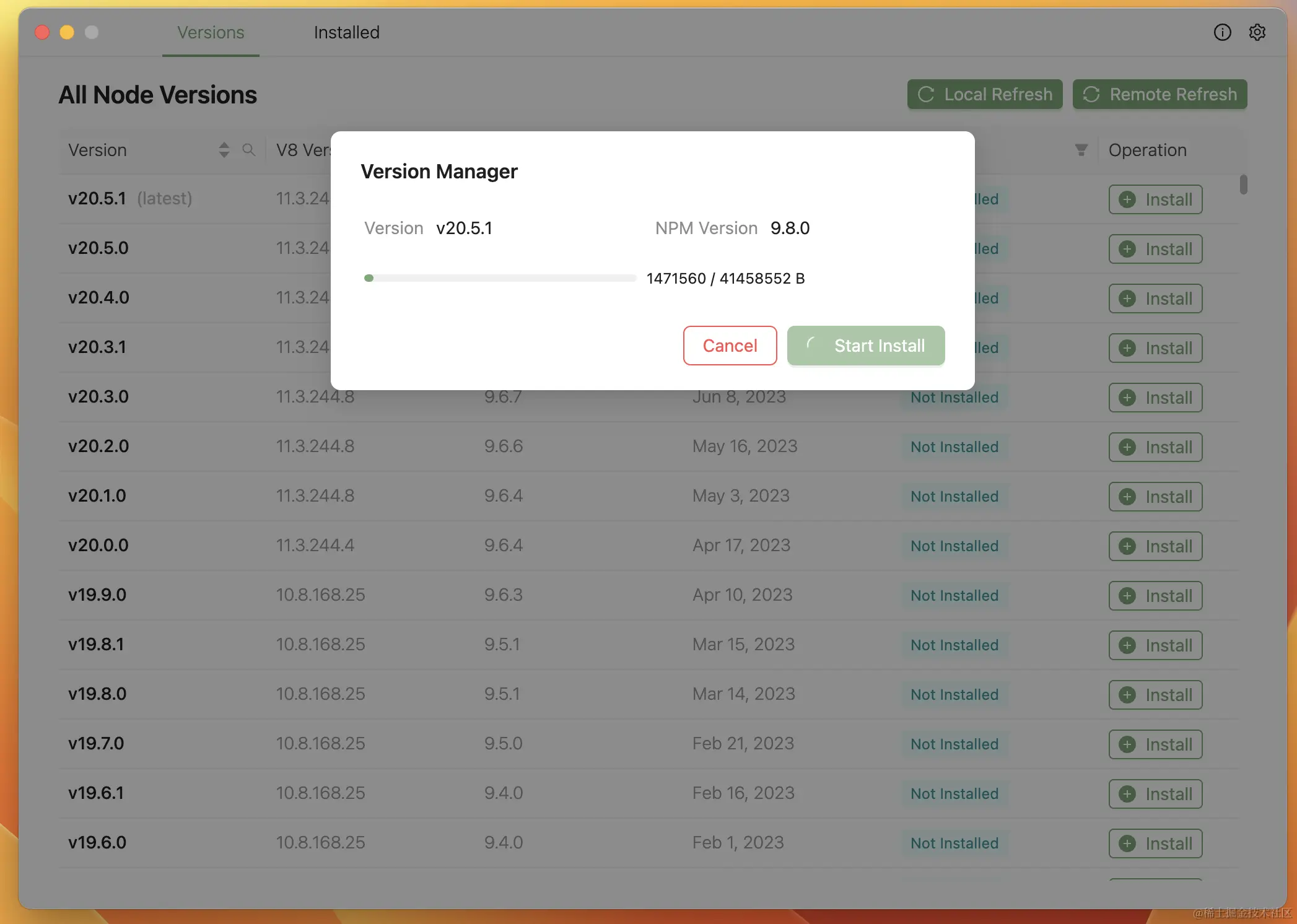Install Node v20.2.0
This screenshot has height=924, width=1297.
click(1155, 447)
